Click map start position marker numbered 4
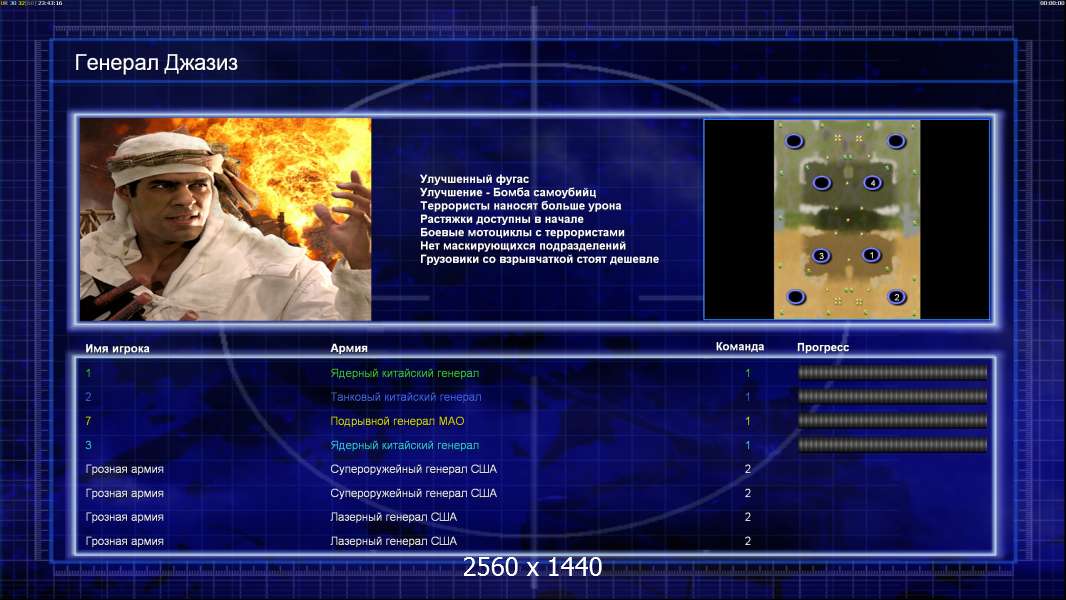The width and height of the screenshot is (1066, 600). click(x=872, y=183)
